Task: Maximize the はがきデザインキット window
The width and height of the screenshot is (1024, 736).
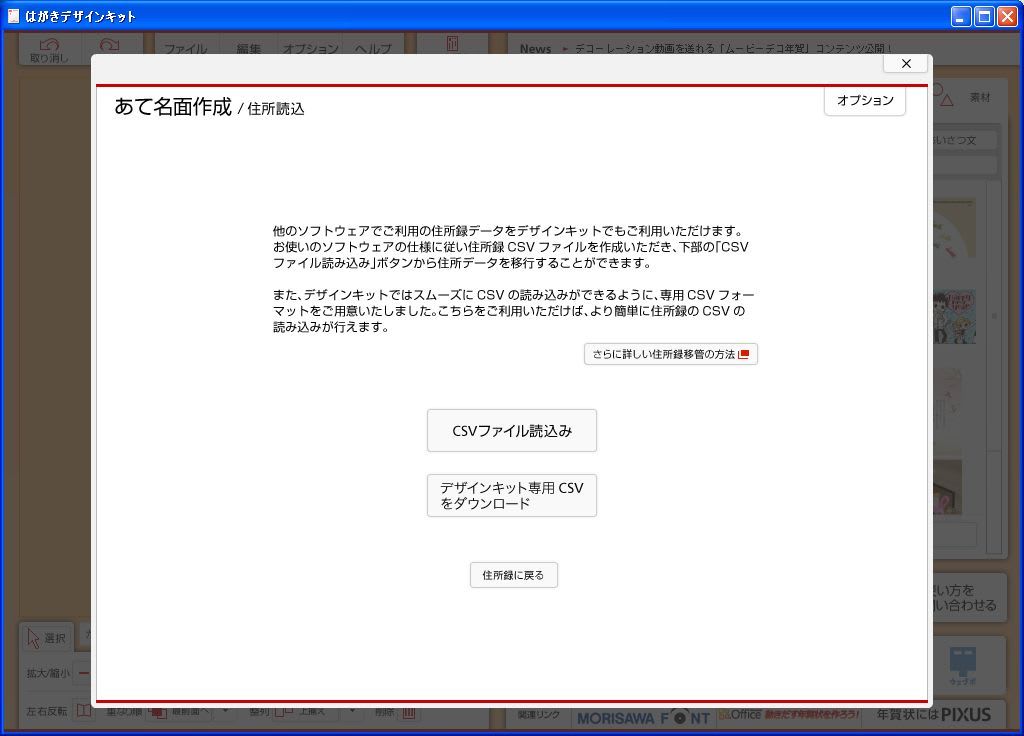Action: pyautogui.click(x=984, y=16)
